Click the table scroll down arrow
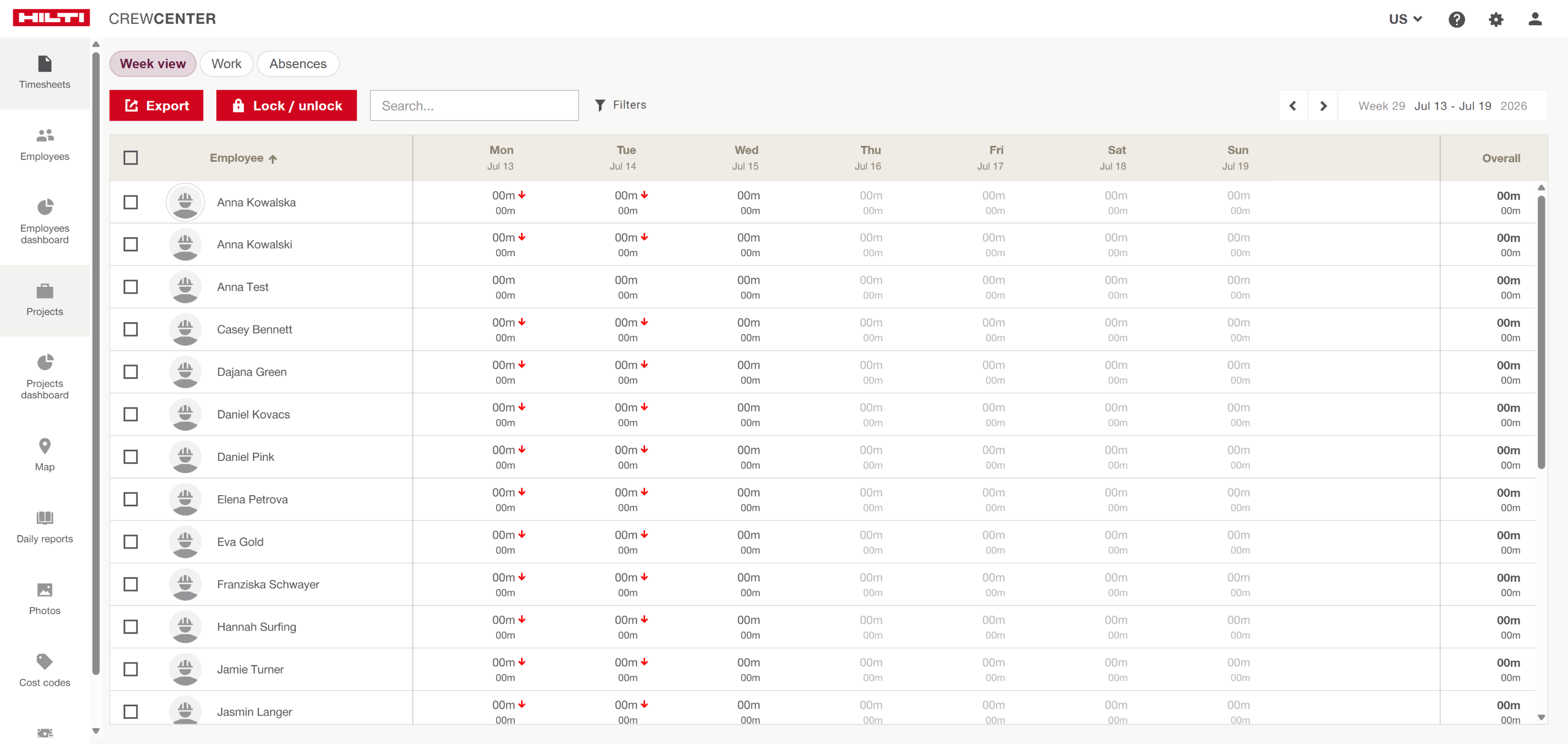Image resolution: width=1568 pixels, height=744 pixels. coord(1541,717)
